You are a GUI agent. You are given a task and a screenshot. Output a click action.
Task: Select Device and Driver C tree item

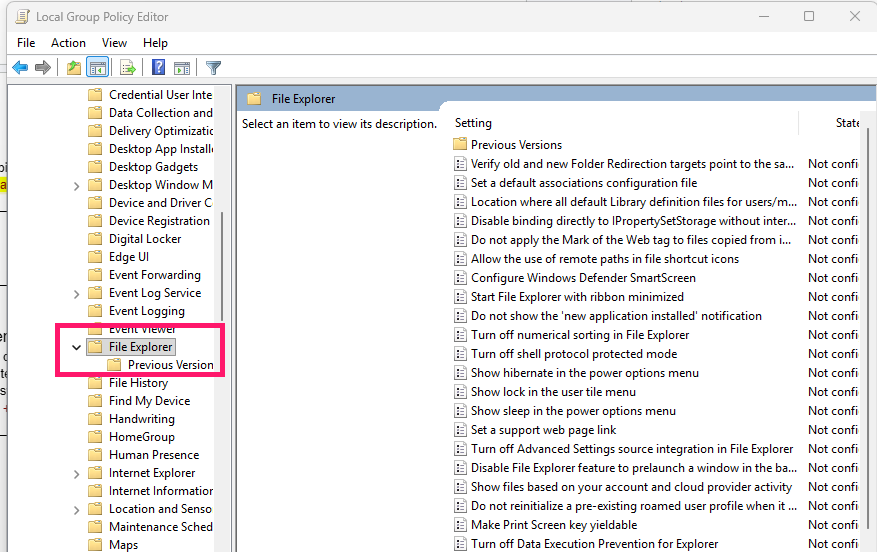tap(161, 203)
